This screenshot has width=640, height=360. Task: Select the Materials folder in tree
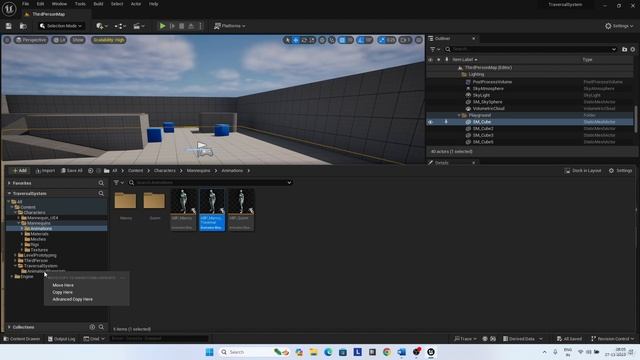coord(39,234)
